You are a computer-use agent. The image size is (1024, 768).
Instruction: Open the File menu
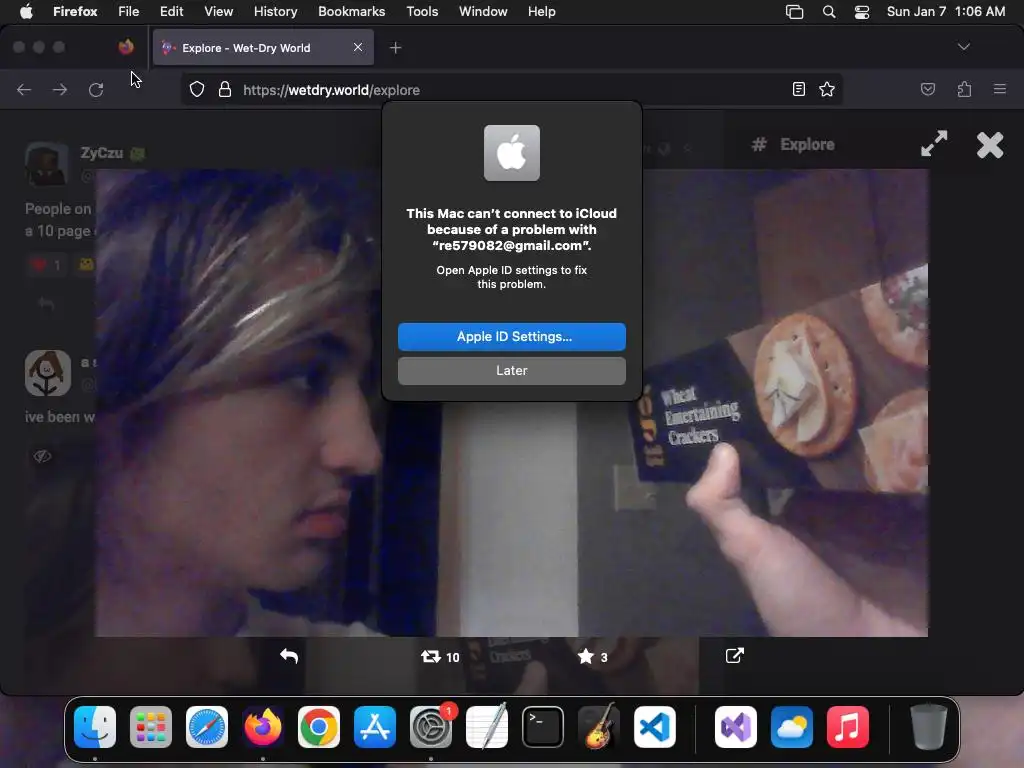129,11
